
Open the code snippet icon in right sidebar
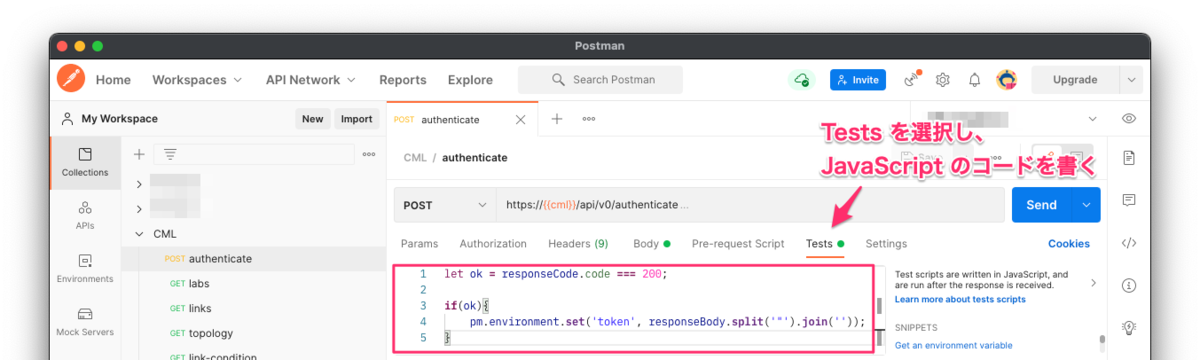click(x=1129, y=242)
